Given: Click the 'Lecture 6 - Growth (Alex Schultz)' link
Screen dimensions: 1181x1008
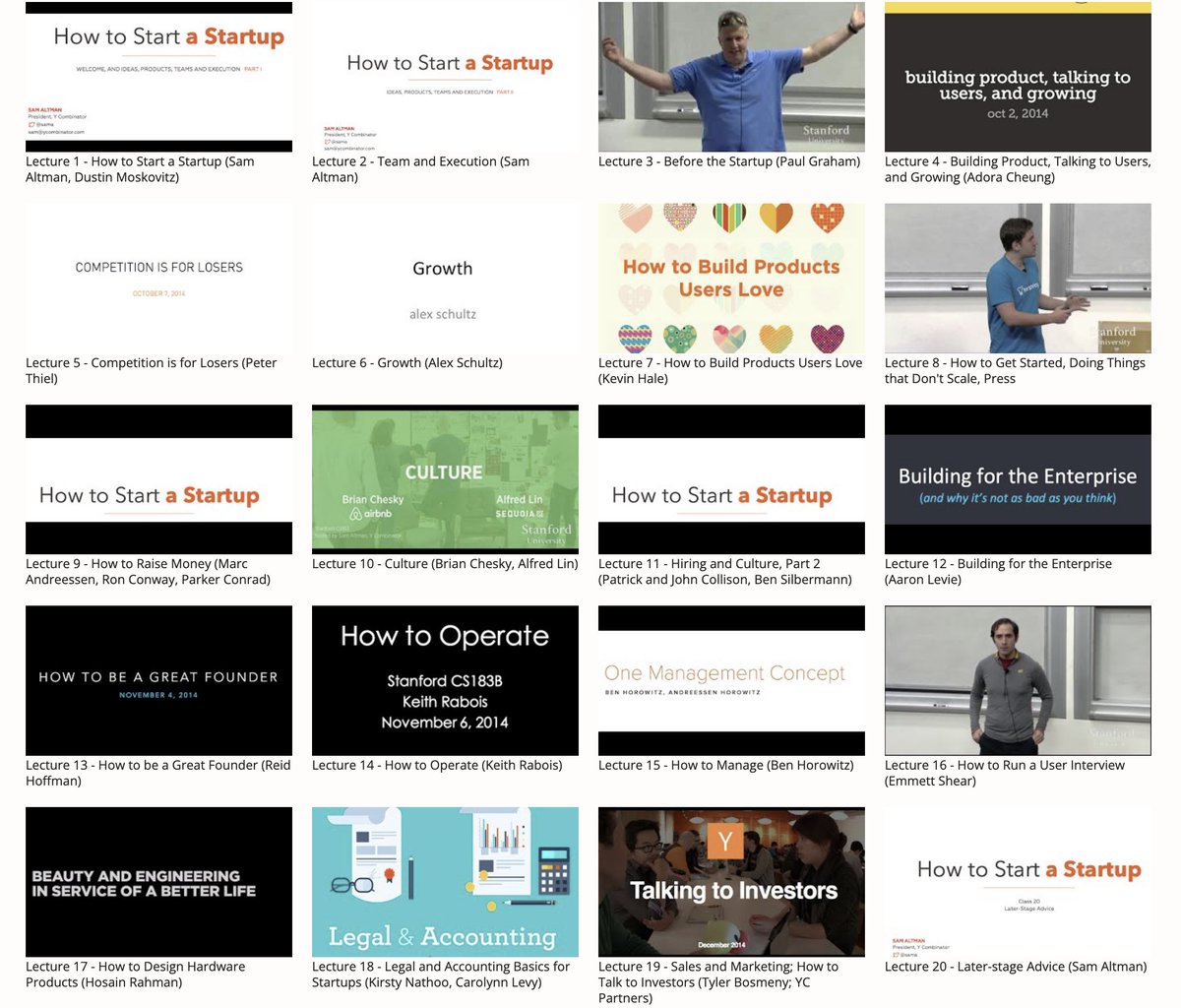Looking at the screenshot, I should pyautogui.click(x=407, y=363).
